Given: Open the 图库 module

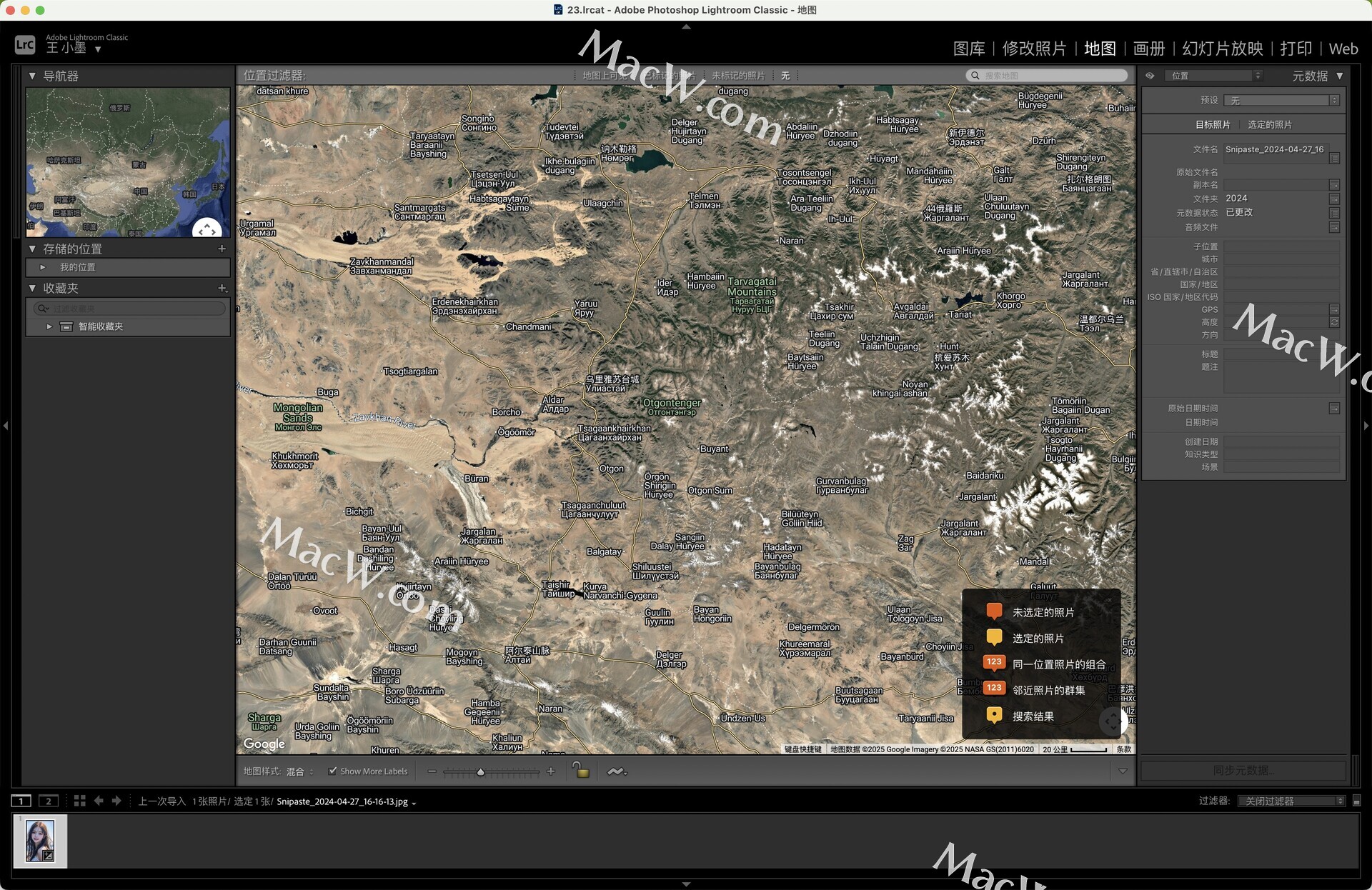Looking at the screenshot, I should (968, 49).
